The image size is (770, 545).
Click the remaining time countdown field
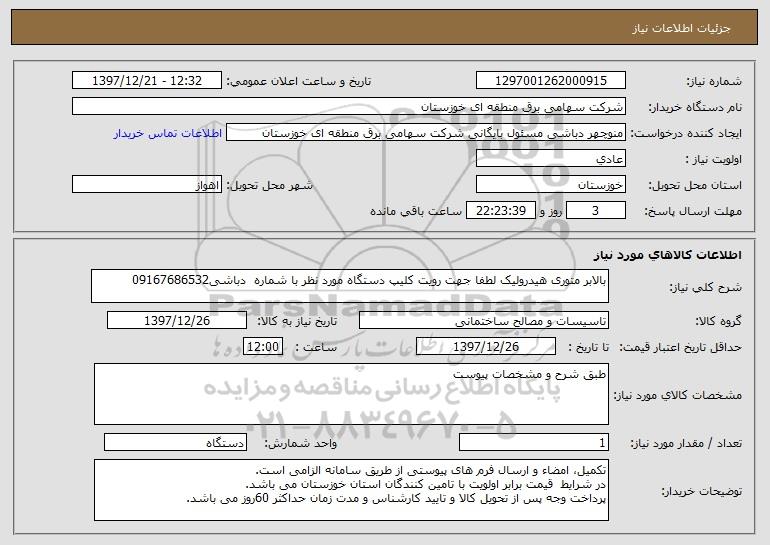click(x=500, y=211)
